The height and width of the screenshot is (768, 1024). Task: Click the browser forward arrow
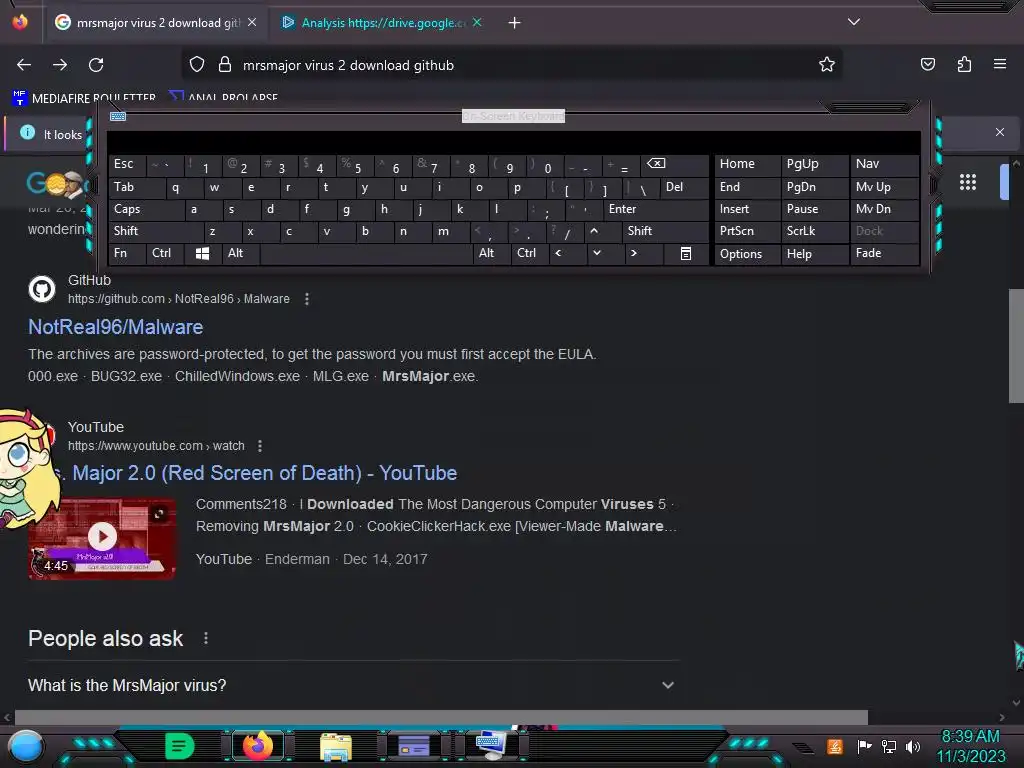[60, 65]
